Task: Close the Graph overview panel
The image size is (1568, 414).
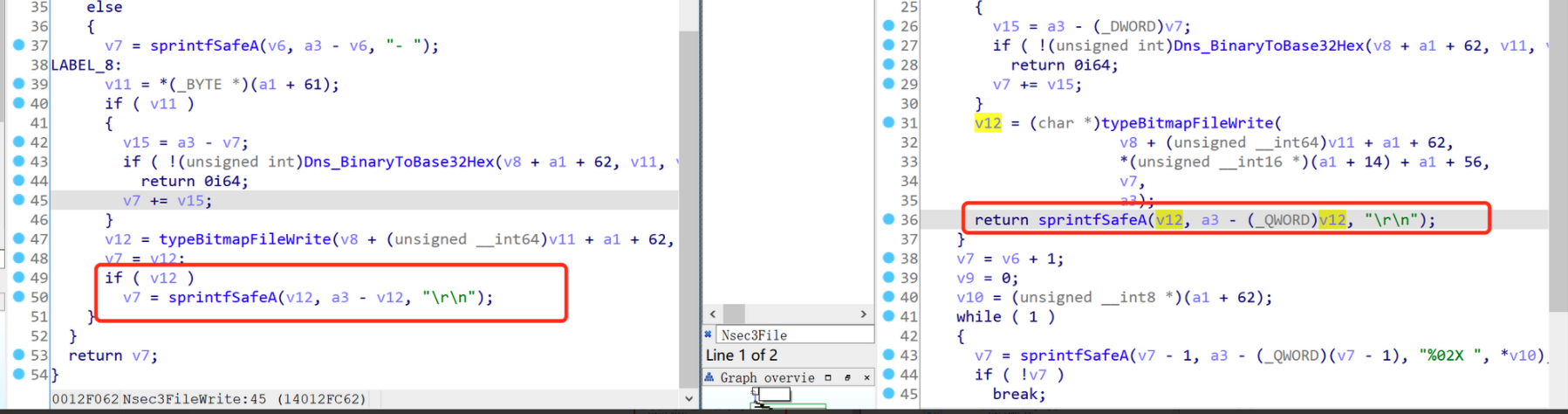Action: click(x=866, y=377)
